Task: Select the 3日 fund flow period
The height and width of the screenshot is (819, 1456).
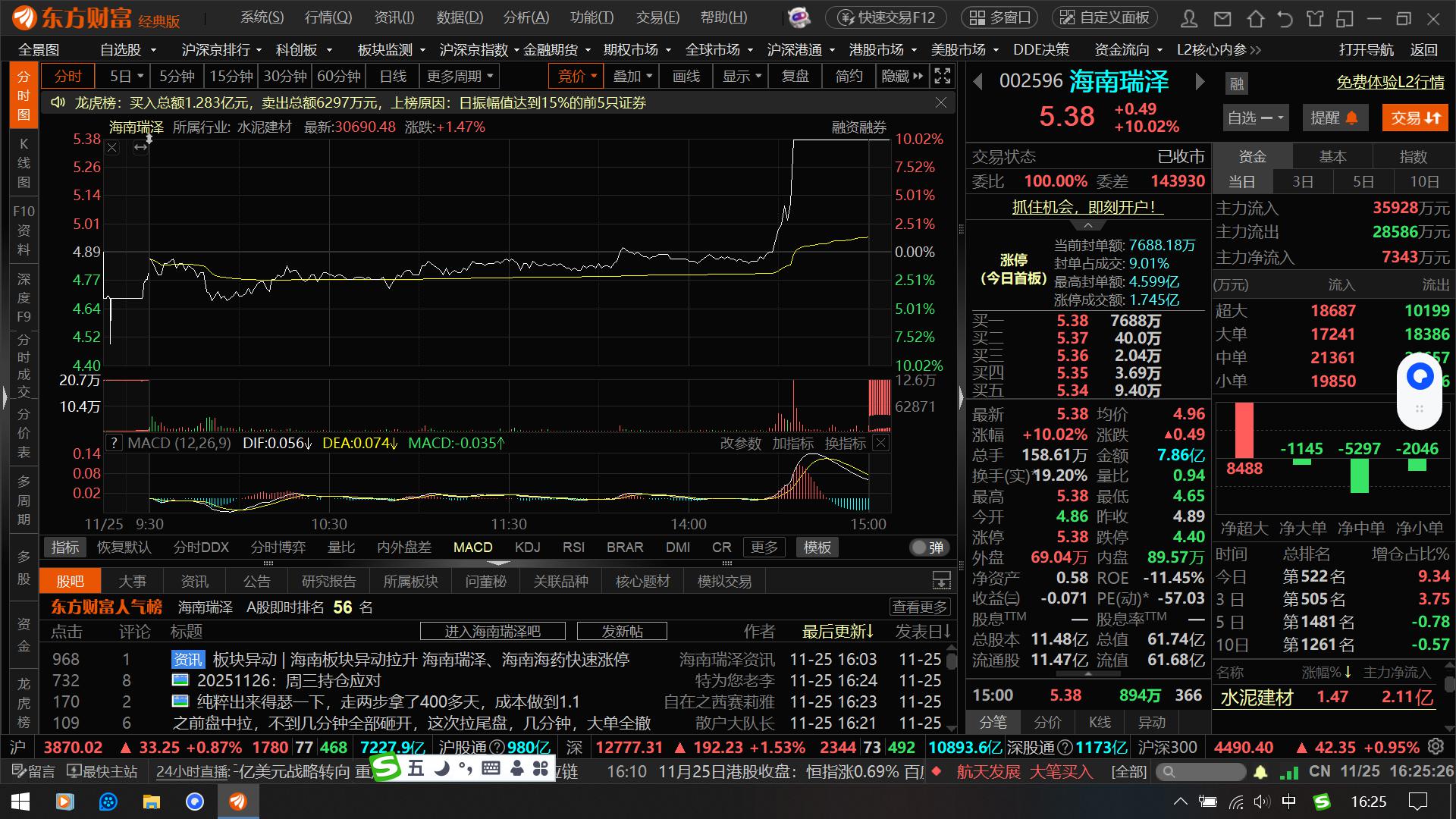Action: (1303, 182)
